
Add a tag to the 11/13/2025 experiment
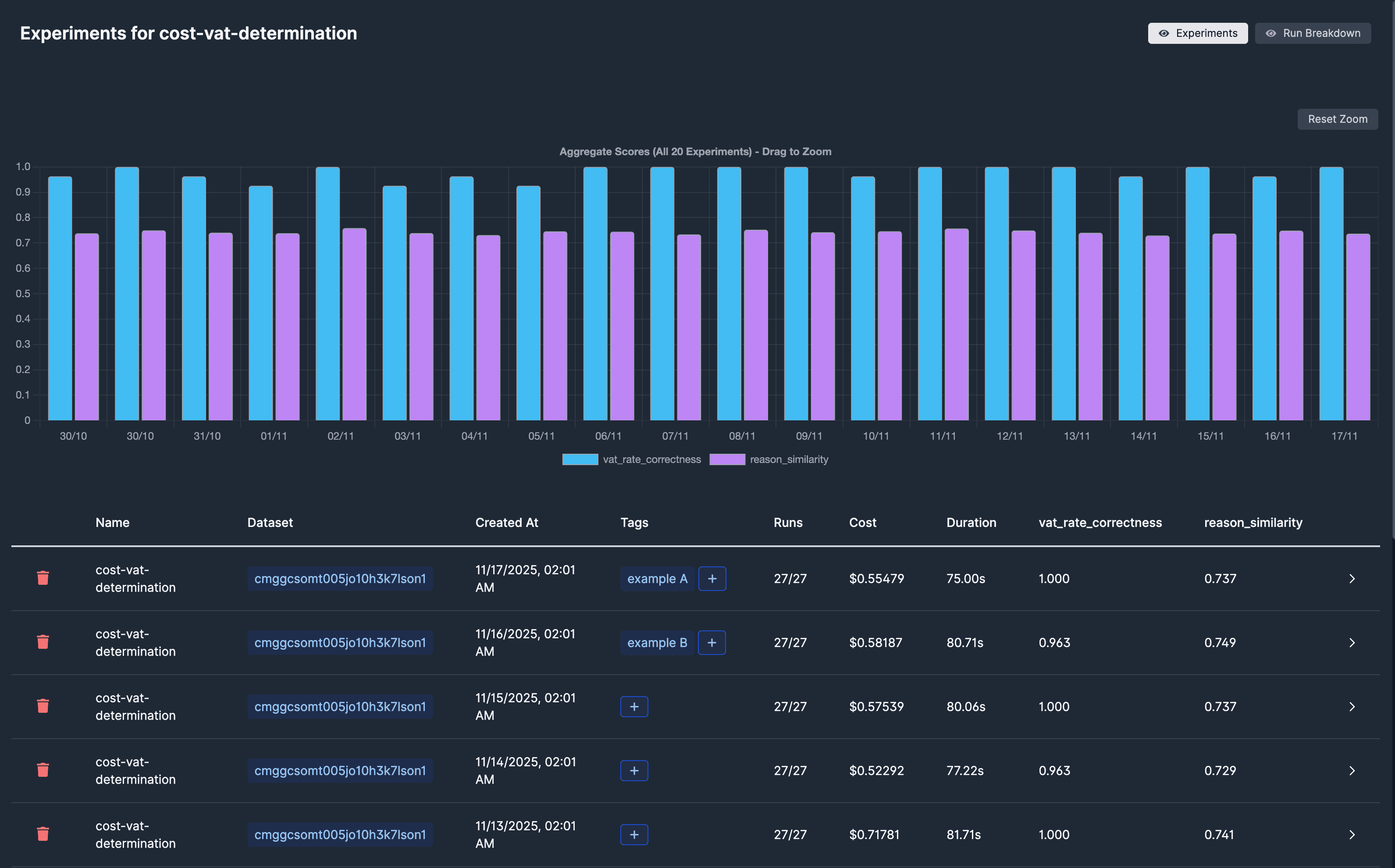[634, 835]
